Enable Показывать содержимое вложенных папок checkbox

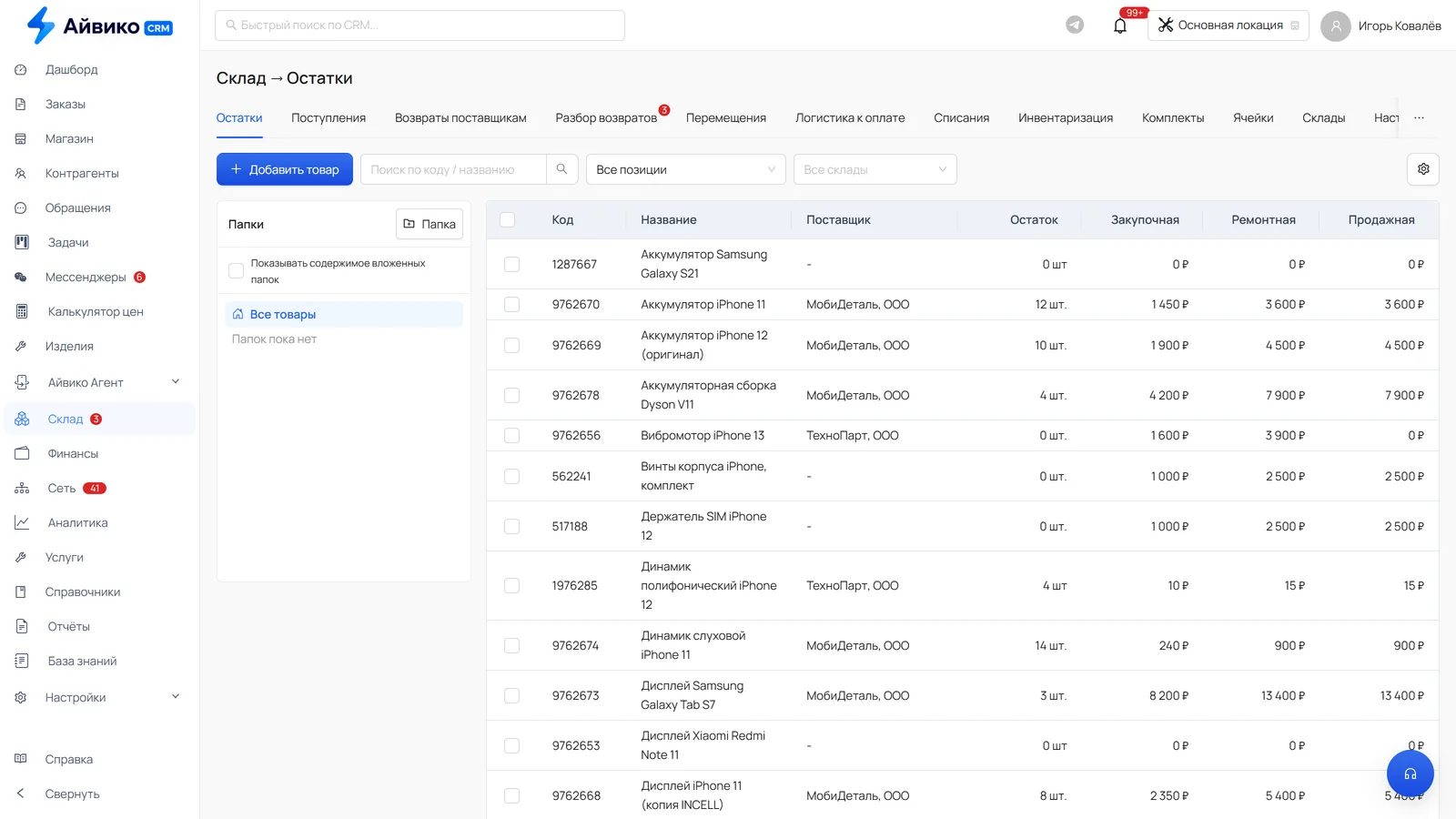pyautogui.click(x=236, y=270)
